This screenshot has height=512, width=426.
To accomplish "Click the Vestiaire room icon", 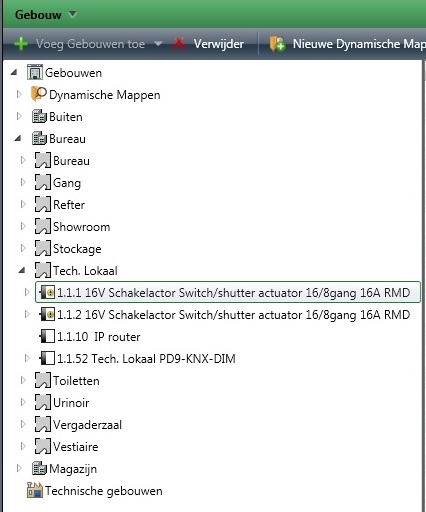I will pyautogui.click(x=43, y=446).
